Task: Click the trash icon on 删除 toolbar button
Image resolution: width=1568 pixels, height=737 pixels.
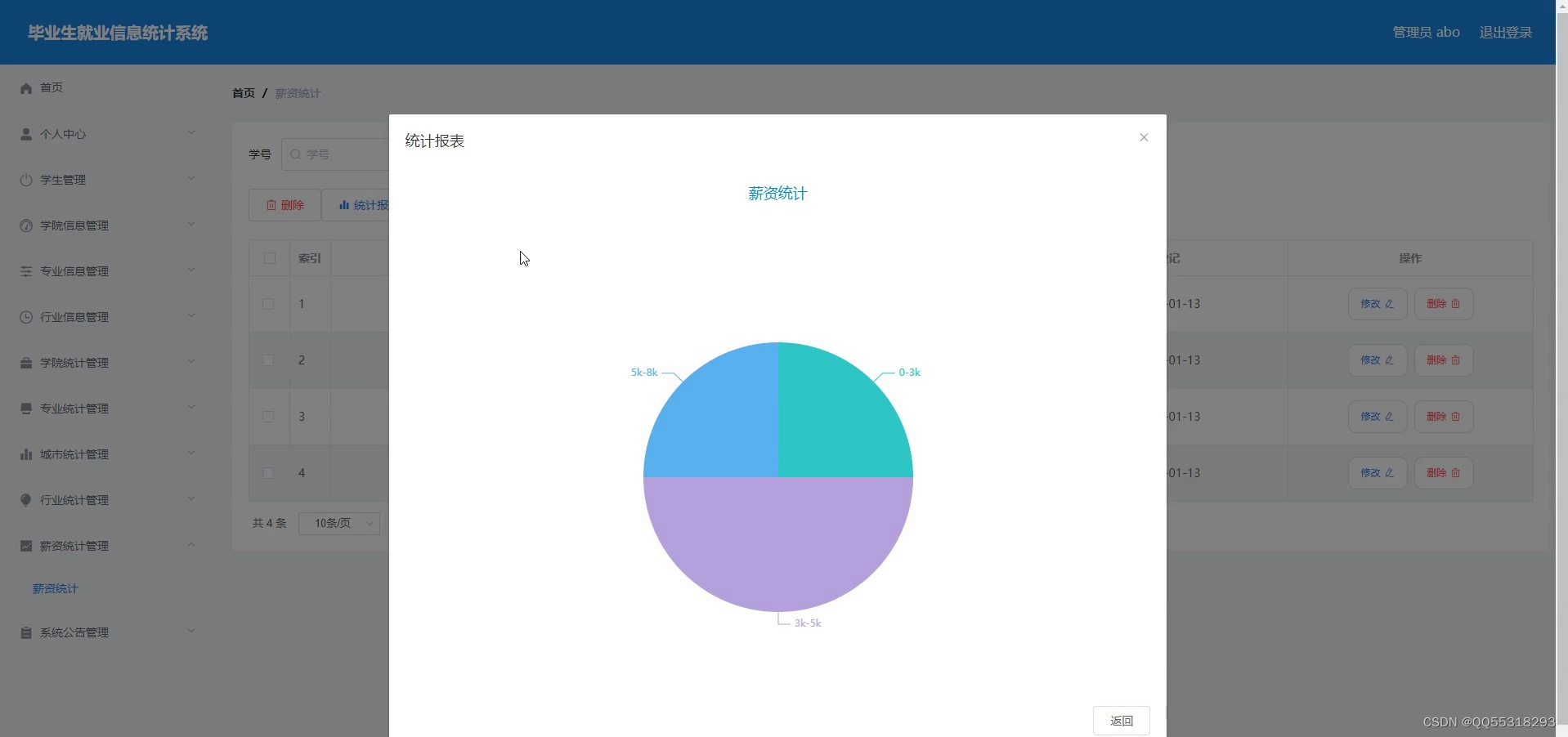Action: (271, 205)
